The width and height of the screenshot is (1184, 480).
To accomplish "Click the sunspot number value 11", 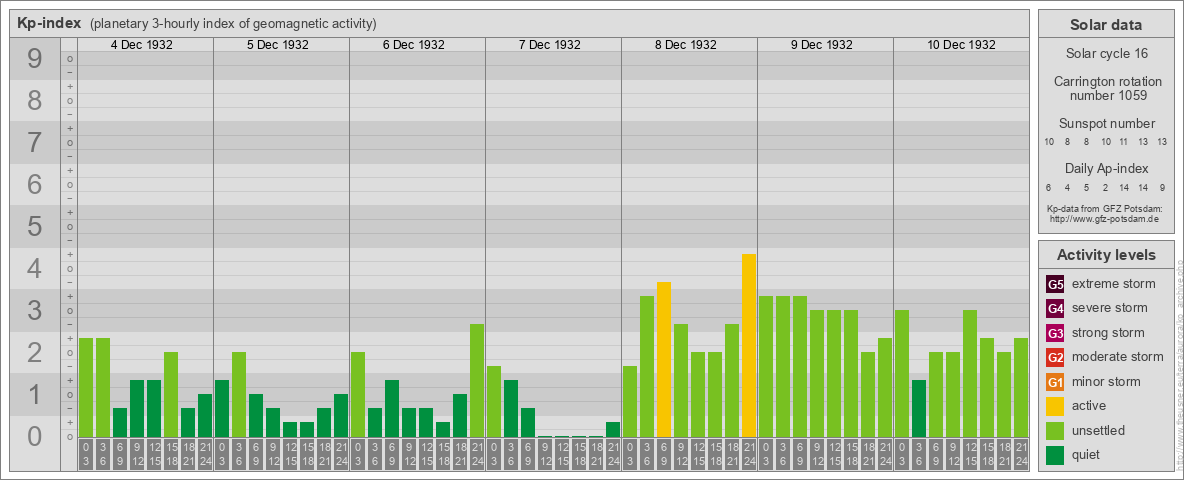I will (1124, 142).
